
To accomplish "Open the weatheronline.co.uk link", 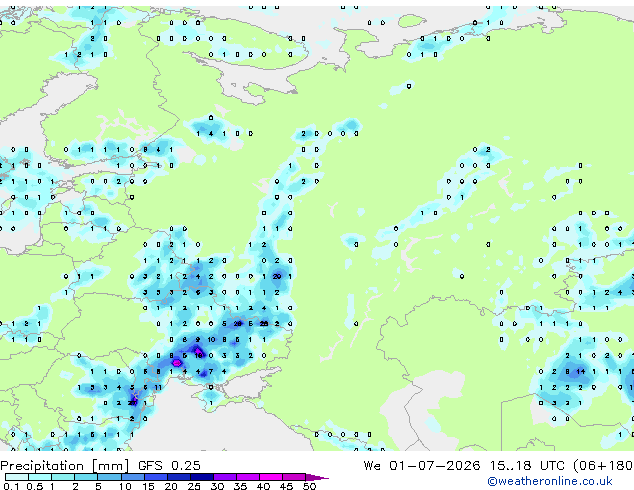I will [x=550, y=481].
